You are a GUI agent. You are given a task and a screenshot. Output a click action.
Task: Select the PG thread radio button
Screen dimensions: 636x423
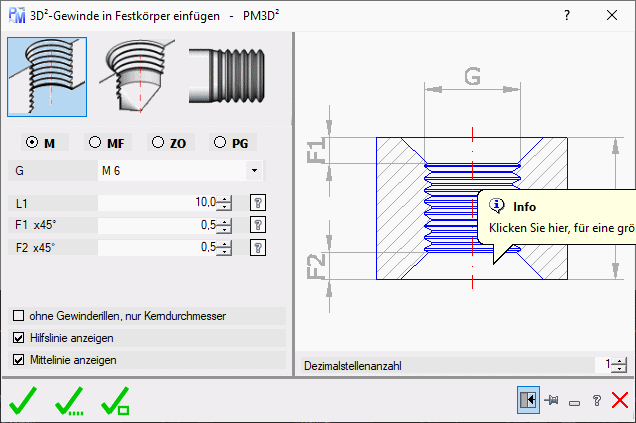(x=220, y=143)
